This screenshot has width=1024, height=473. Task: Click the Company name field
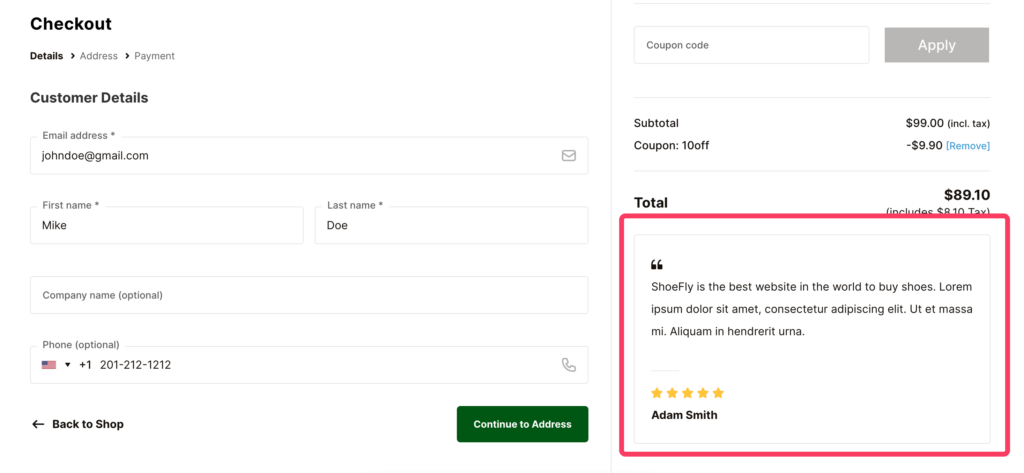coord(309,295)
